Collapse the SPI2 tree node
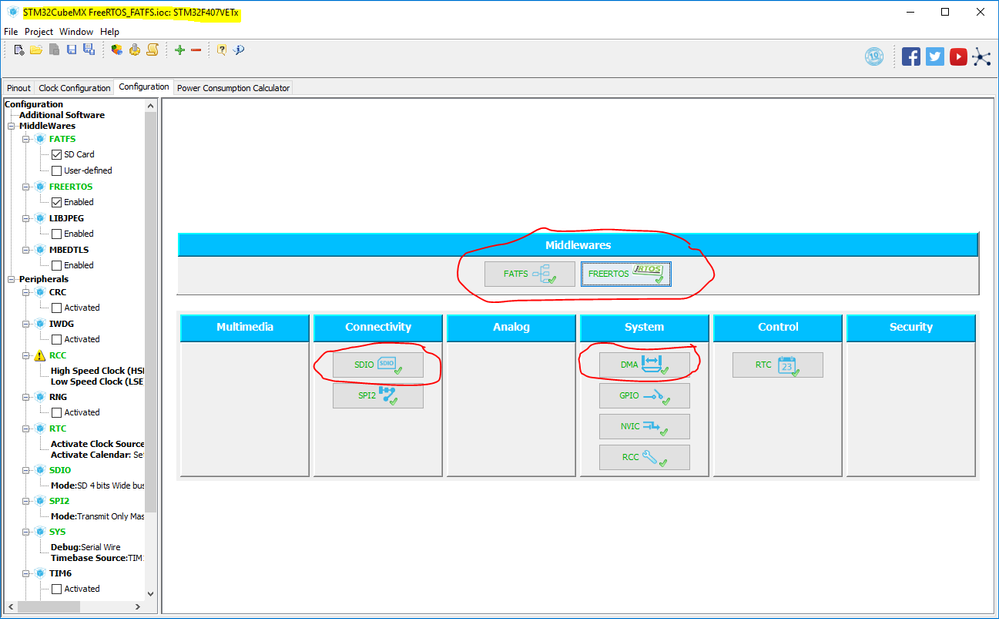 click(26, 501)
